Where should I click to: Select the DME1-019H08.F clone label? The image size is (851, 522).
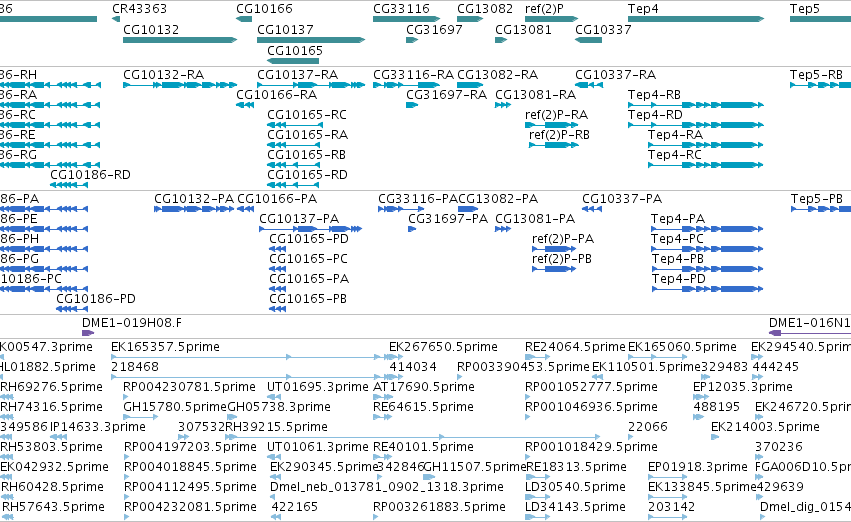point(132,323)
